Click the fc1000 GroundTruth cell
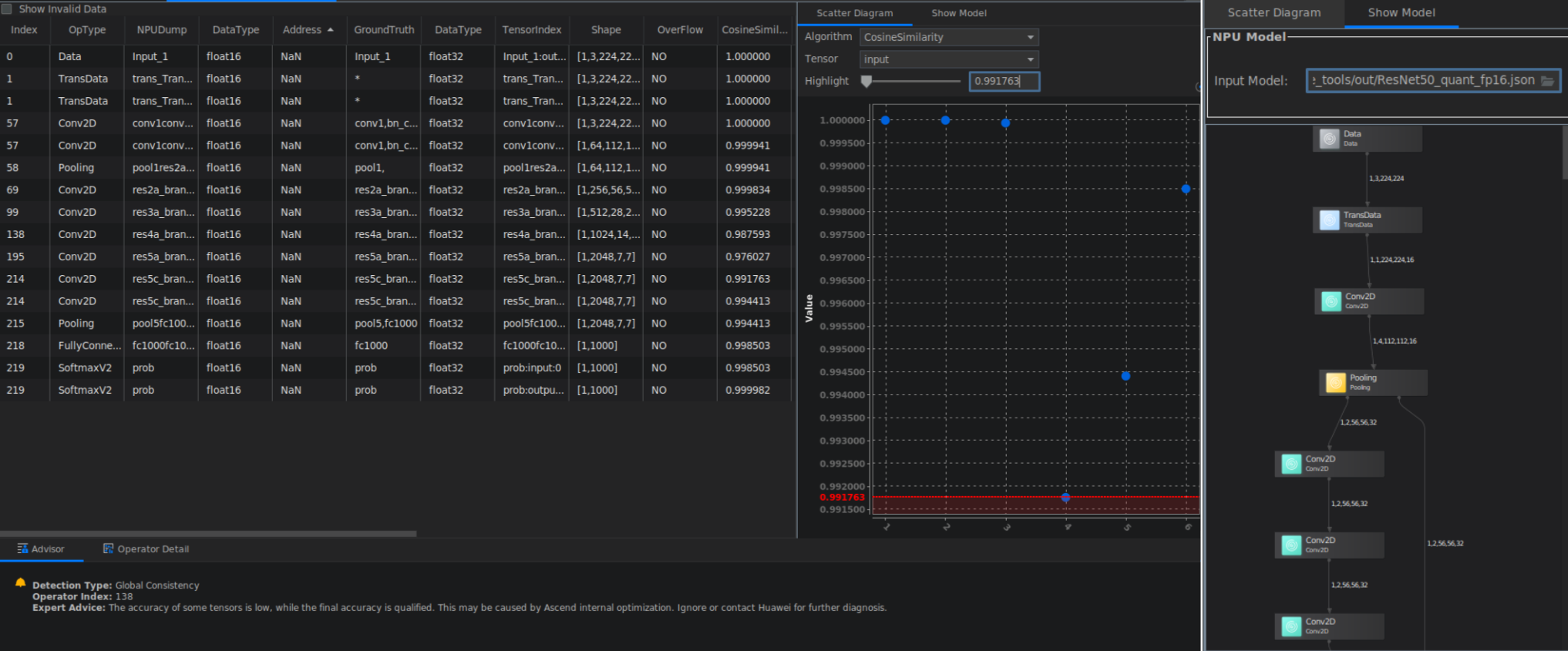Screen dimensions: 1568x651 coord(384,345)
